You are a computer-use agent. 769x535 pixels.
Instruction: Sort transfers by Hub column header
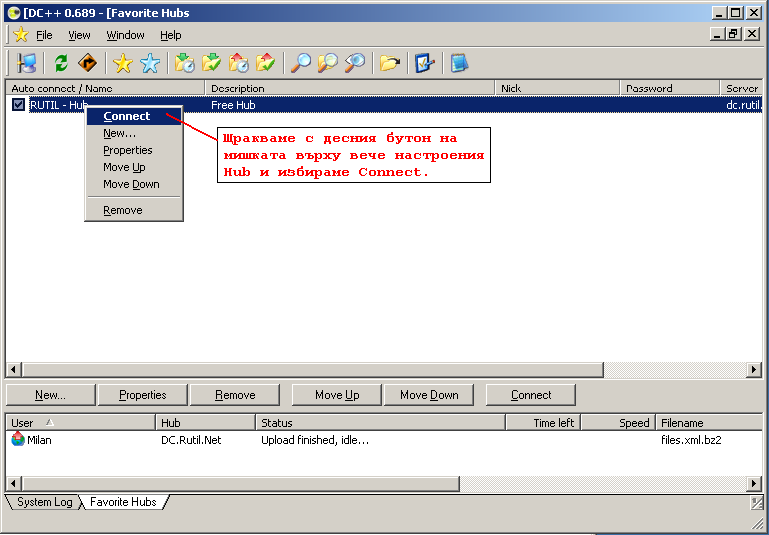coord(206,423)
